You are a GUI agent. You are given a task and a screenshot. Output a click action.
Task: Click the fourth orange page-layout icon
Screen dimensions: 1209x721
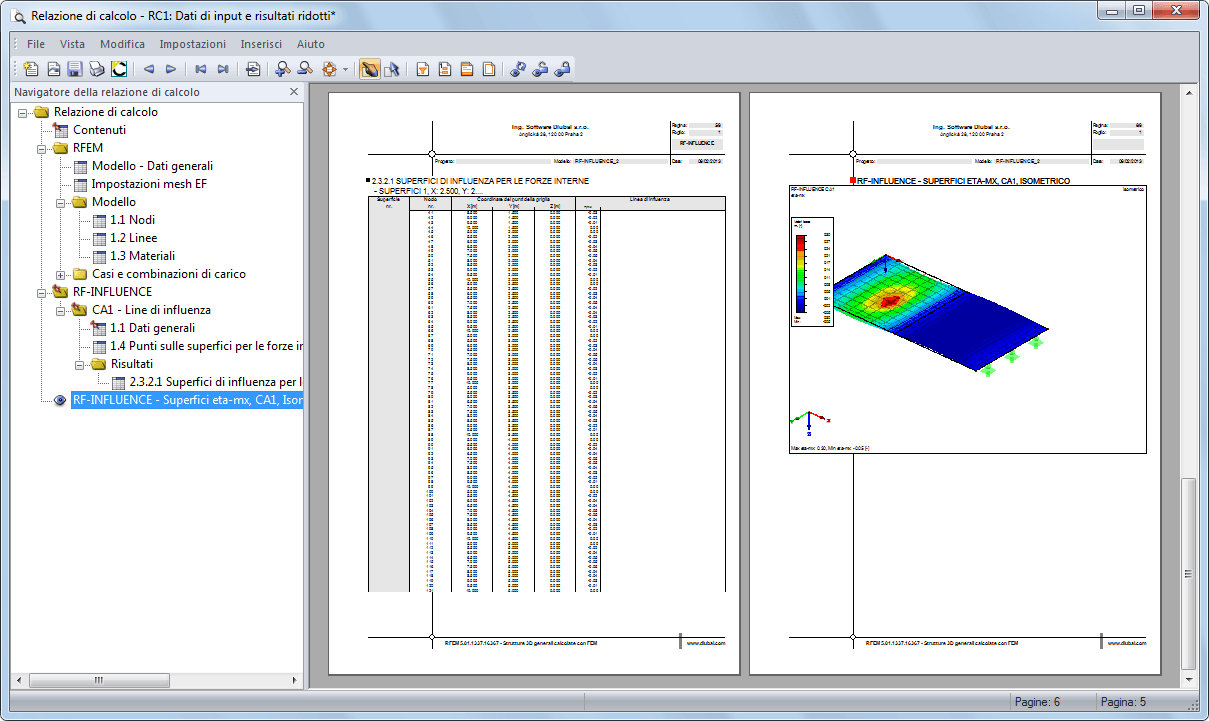(488, 69)
